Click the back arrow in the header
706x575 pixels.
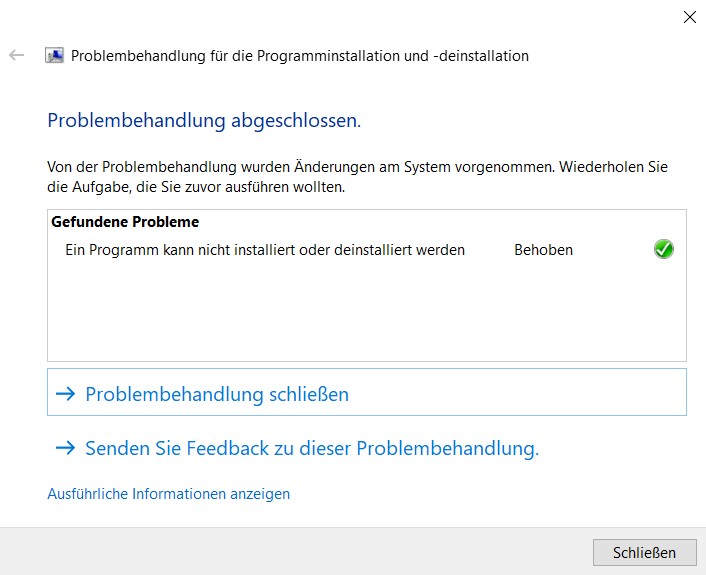tap(16, 55)
